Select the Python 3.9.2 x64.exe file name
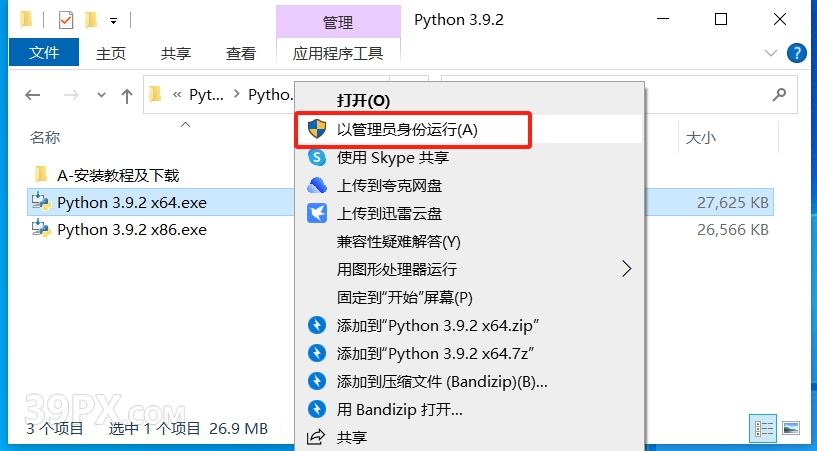 pos(132,202)
